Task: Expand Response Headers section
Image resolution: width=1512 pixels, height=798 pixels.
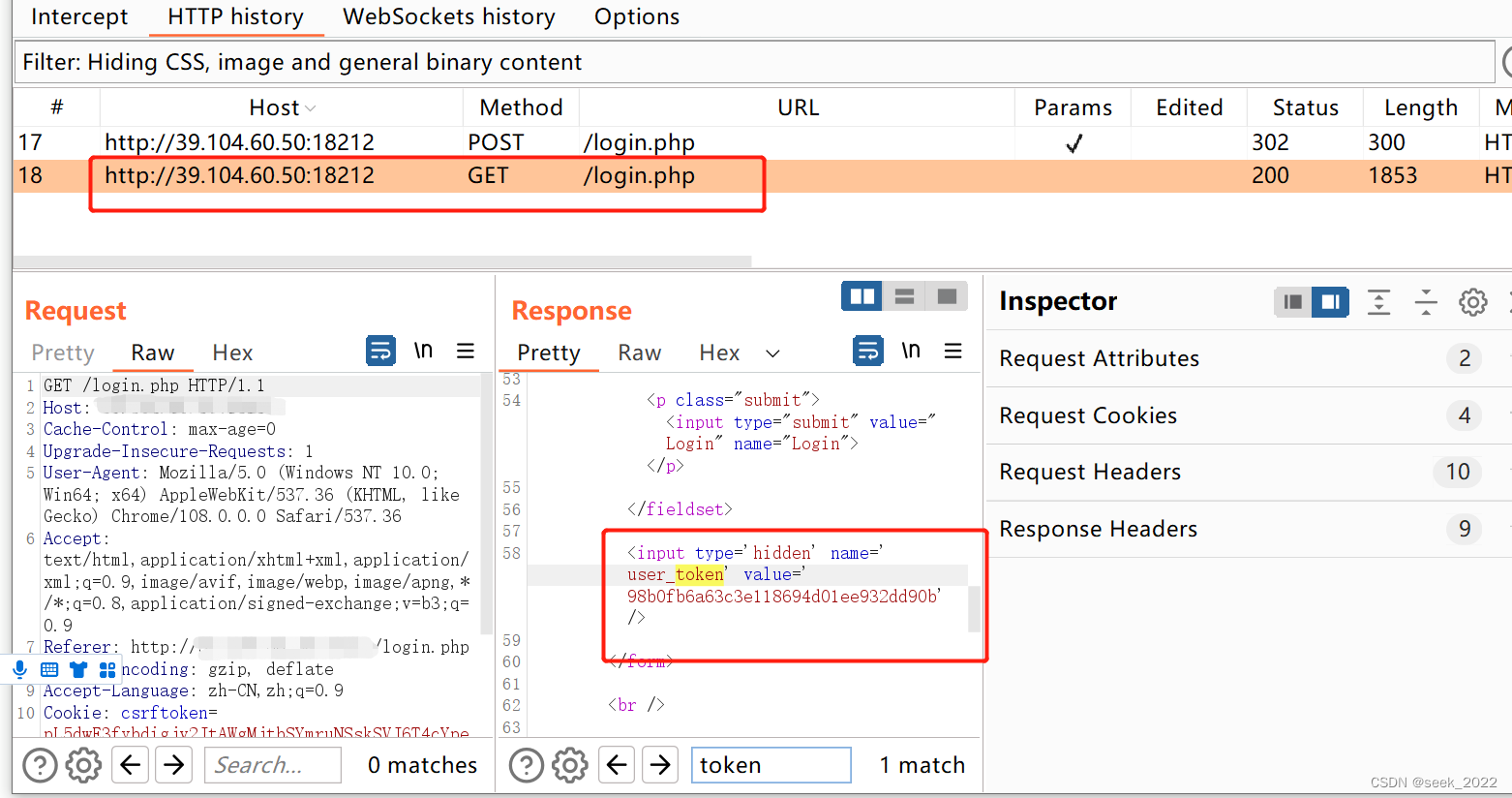Action: [1249, 529]
